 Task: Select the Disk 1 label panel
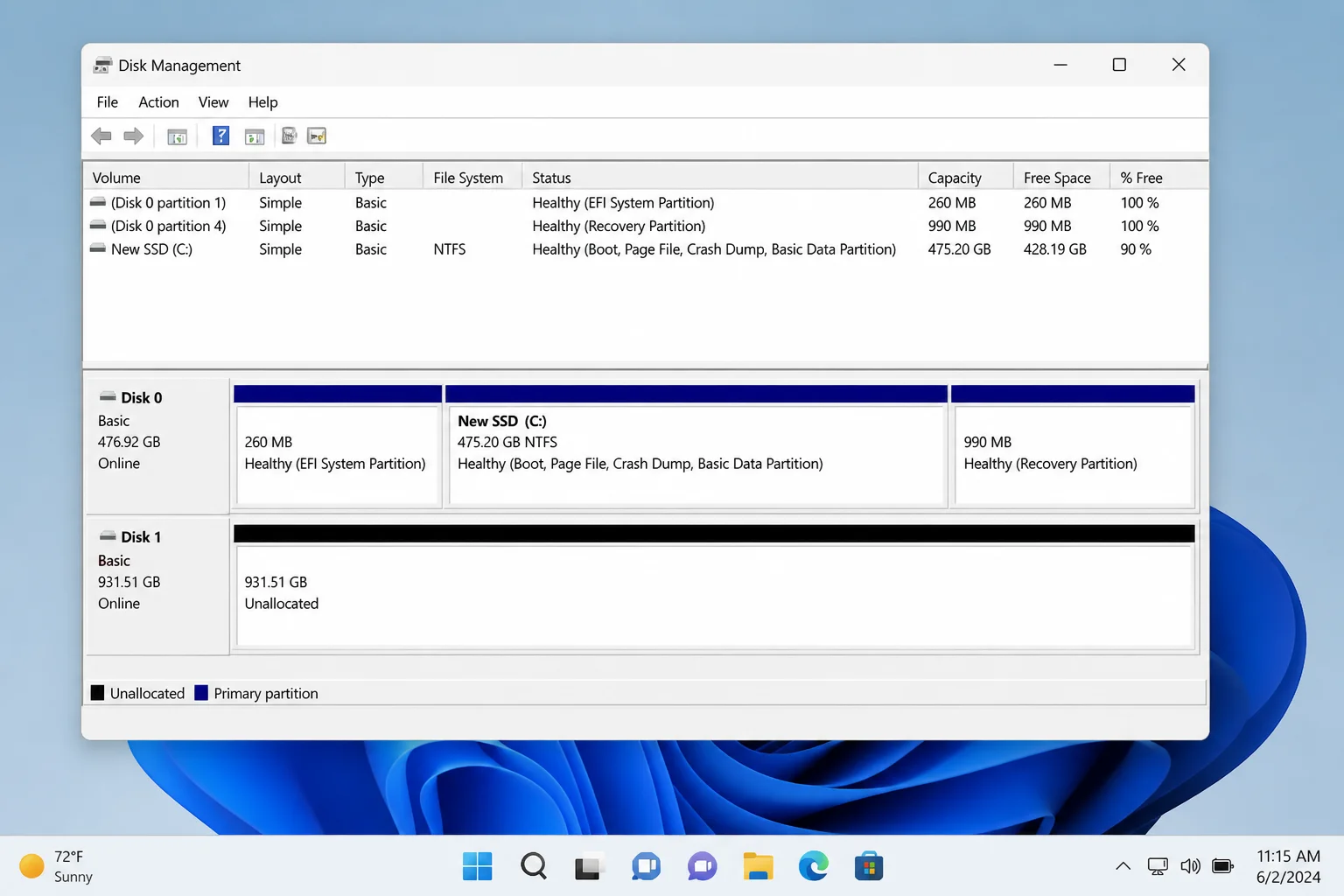(157, 586)
